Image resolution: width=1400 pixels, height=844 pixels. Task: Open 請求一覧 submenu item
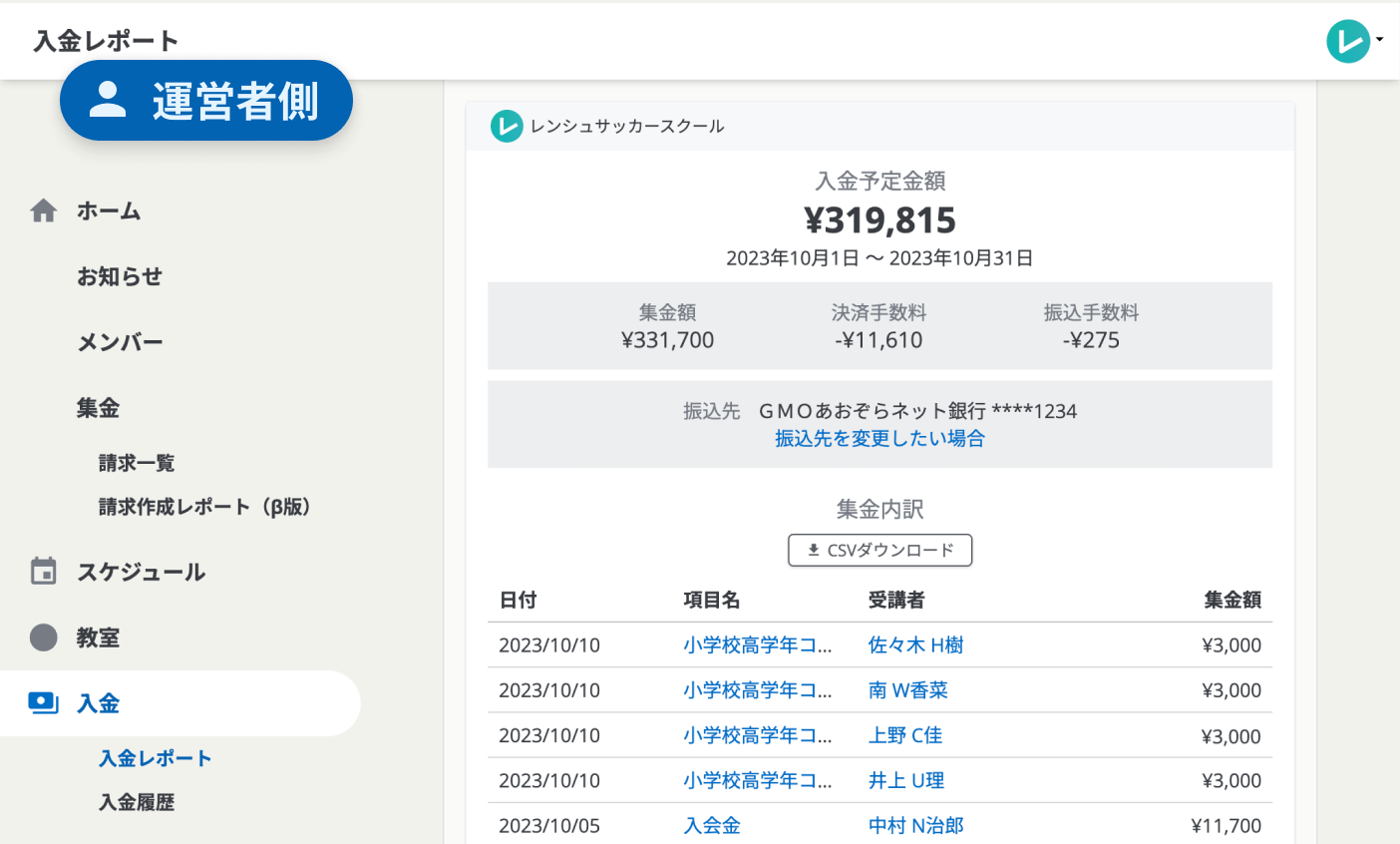[137, 463]
